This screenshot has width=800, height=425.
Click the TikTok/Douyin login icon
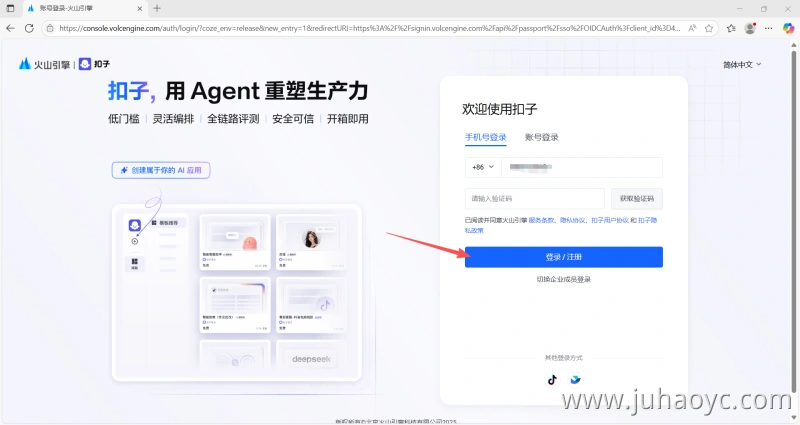pos(552,380)
